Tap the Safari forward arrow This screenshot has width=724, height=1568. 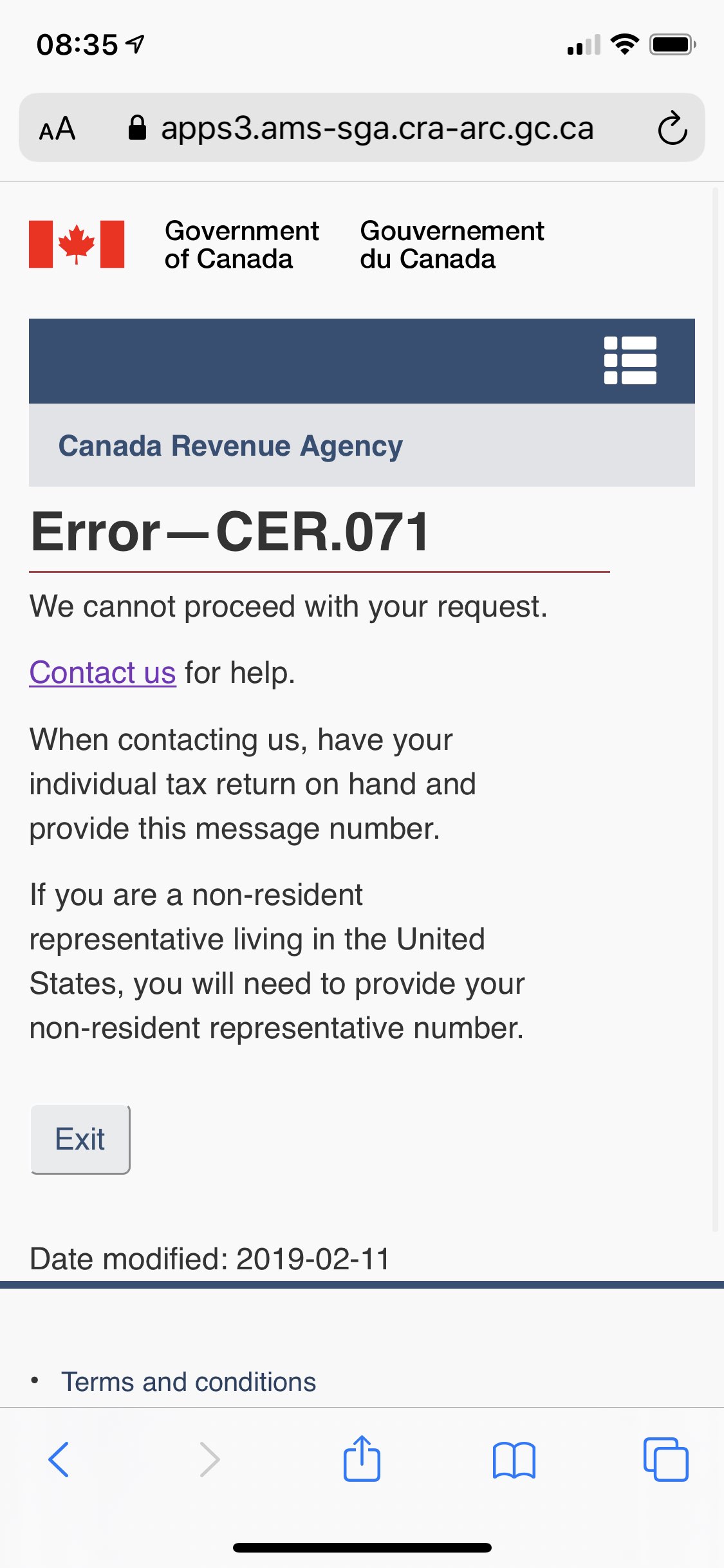(210, 1459)
